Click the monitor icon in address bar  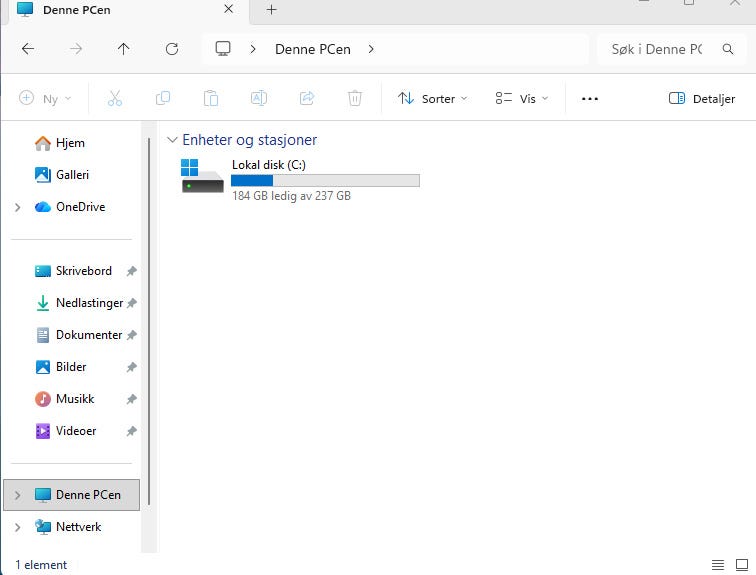(x=223, y=49)
